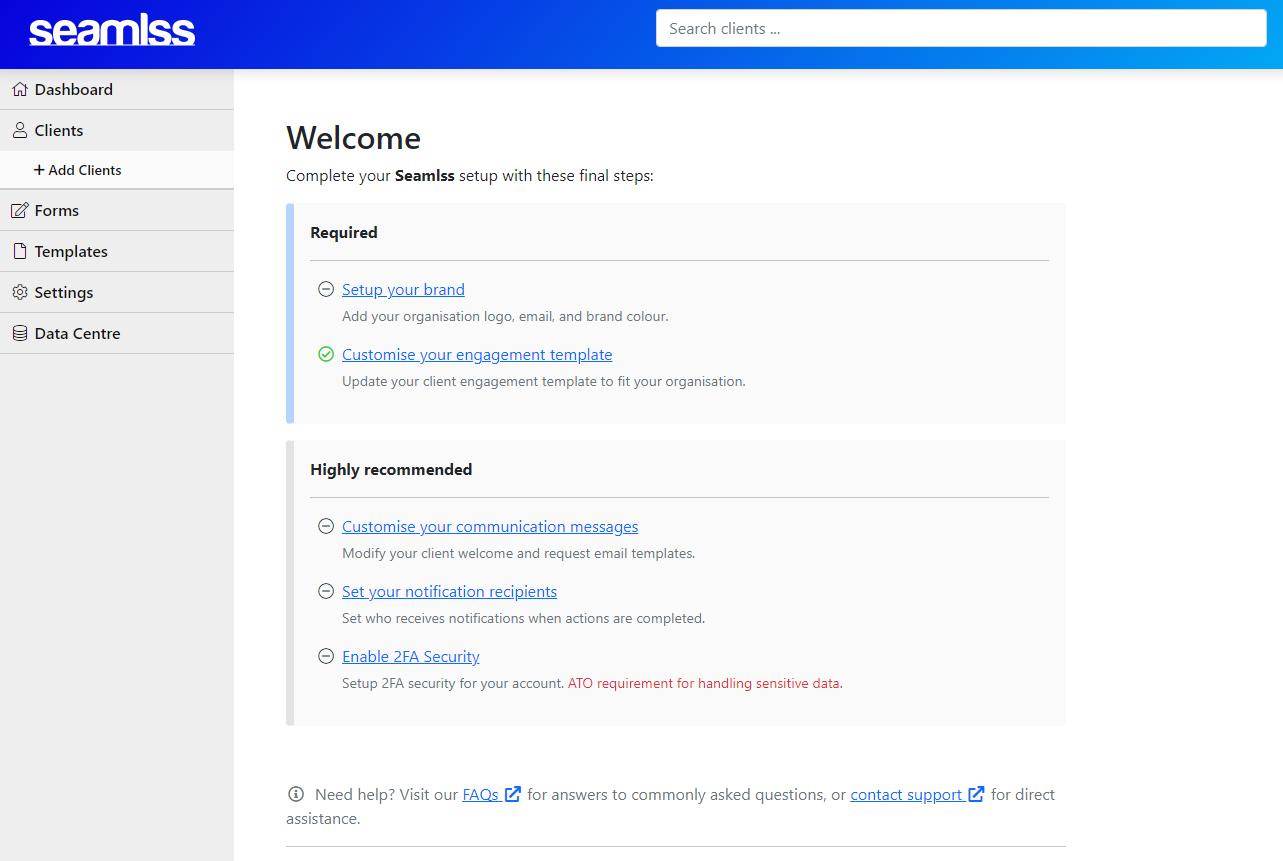
Task: Click the status circle beside notification recipients
Action: point(326,591)
